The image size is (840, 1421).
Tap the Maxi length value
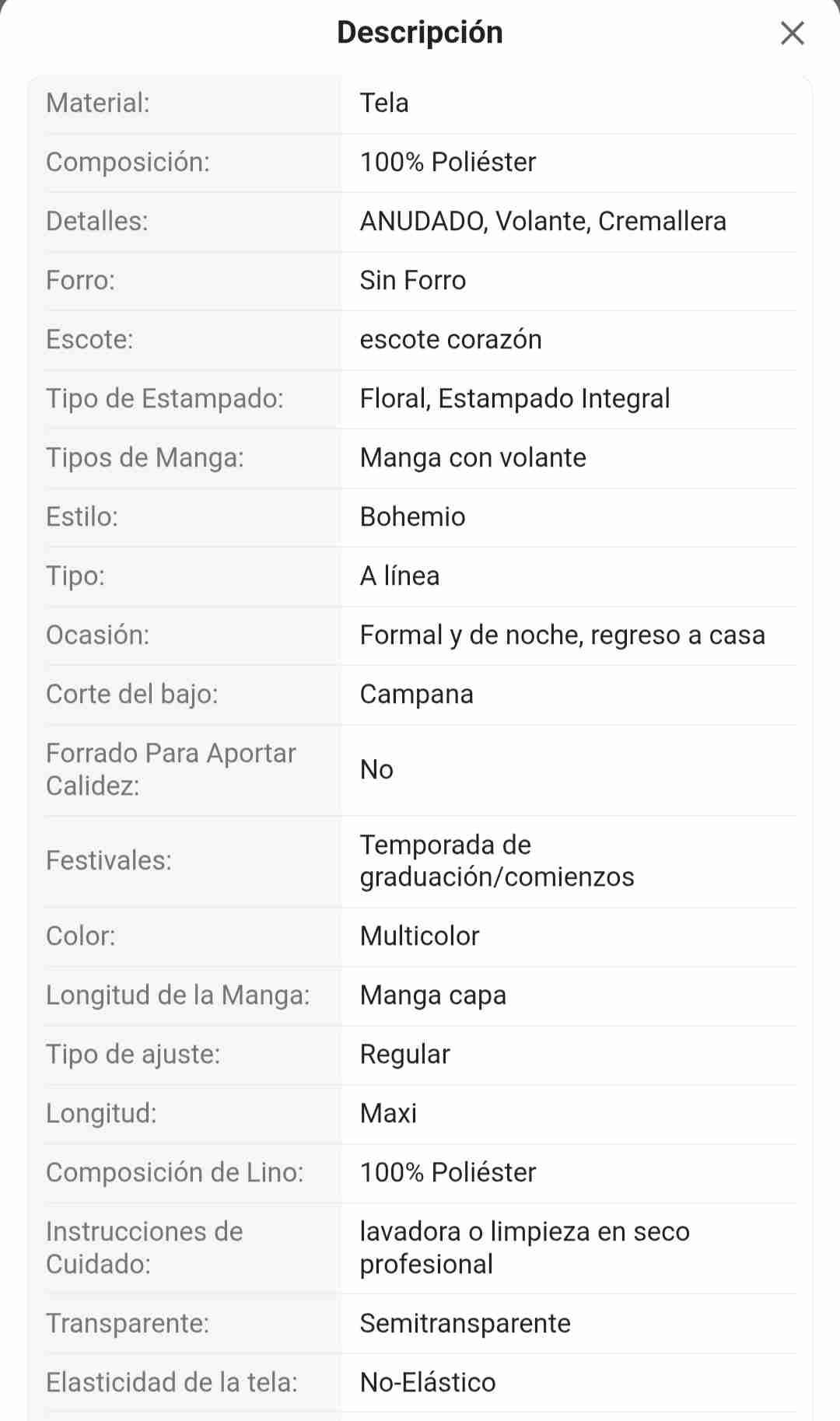pos(389,1113)
